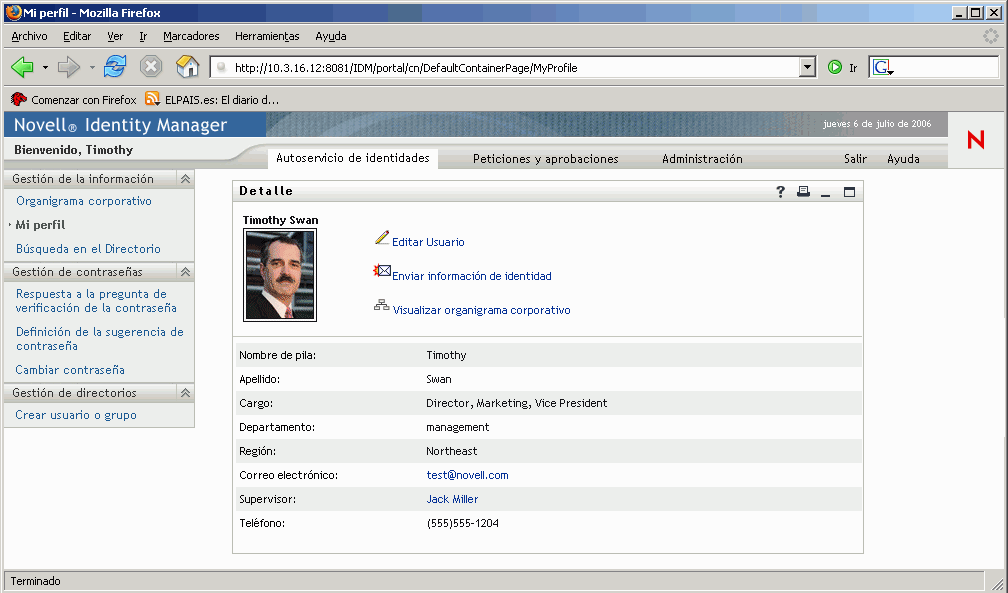Switch to the Peticiones y aprobaciones tab

[545, 159]
